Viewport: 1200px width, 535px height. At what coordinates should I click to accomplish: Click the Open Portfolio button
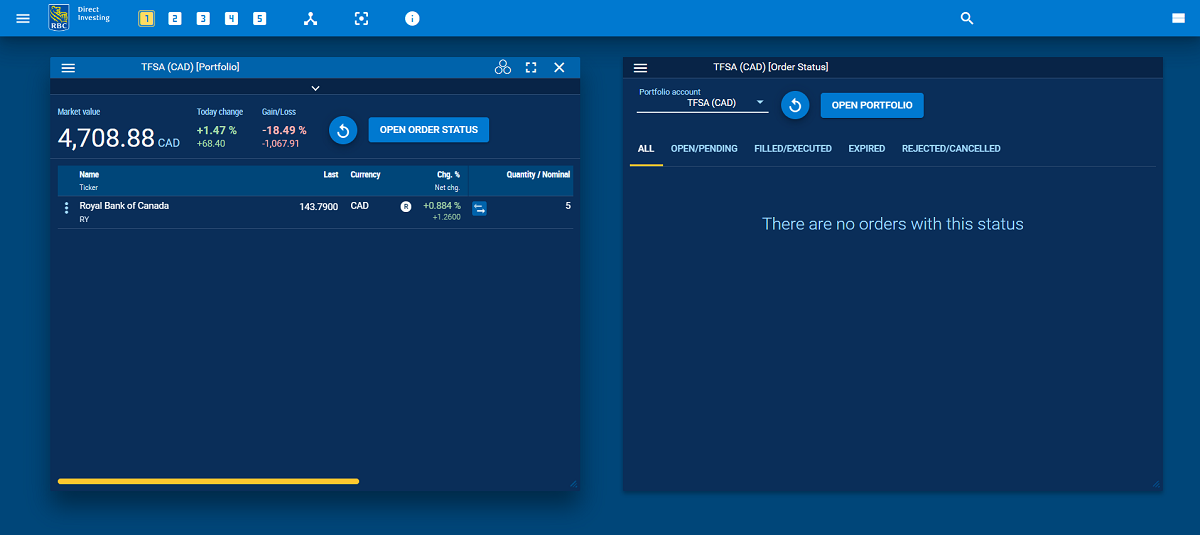pyautogui.click(x=872, y=105)
